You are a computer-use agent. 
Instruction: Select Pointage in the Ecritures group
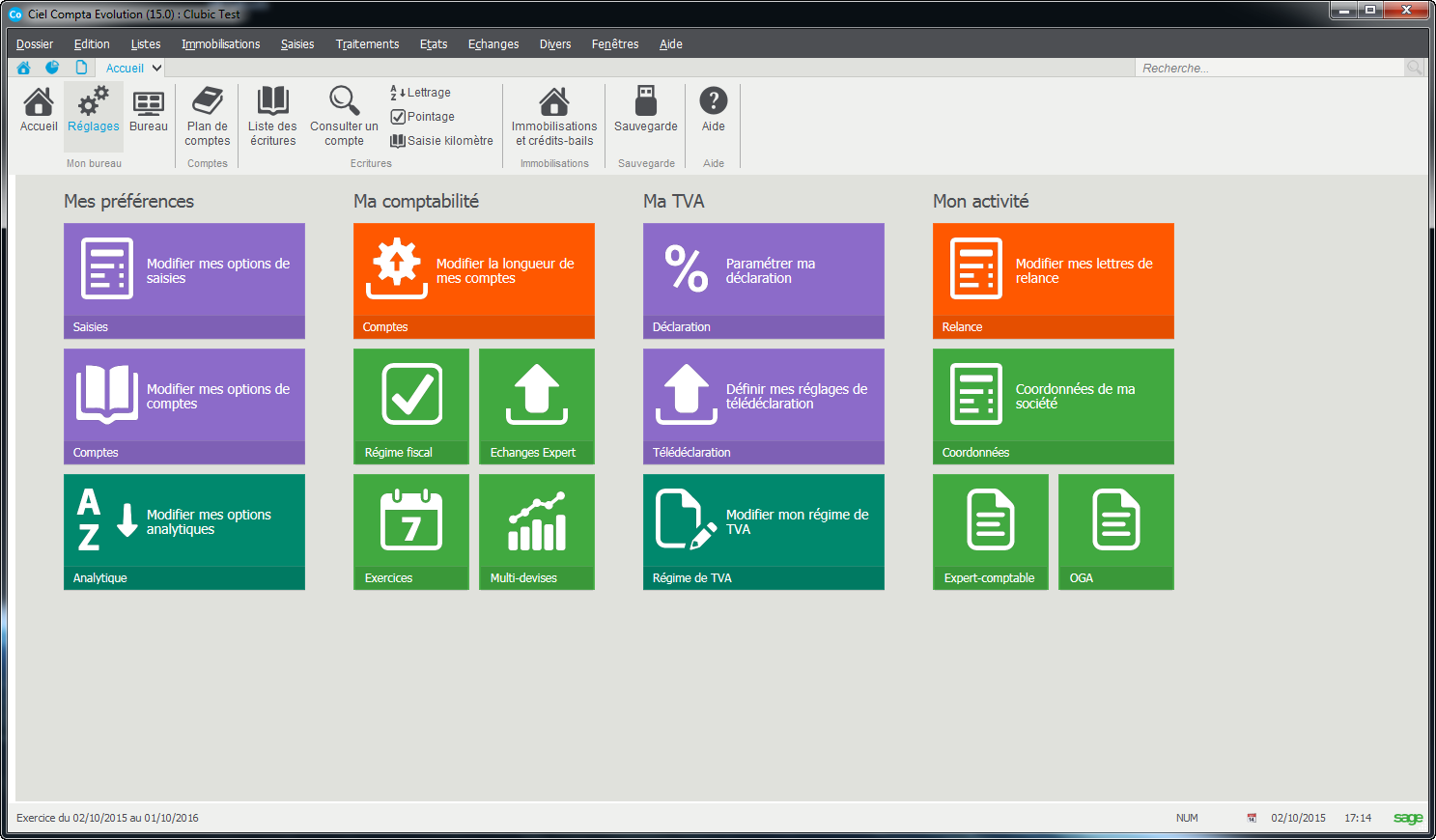423,117
